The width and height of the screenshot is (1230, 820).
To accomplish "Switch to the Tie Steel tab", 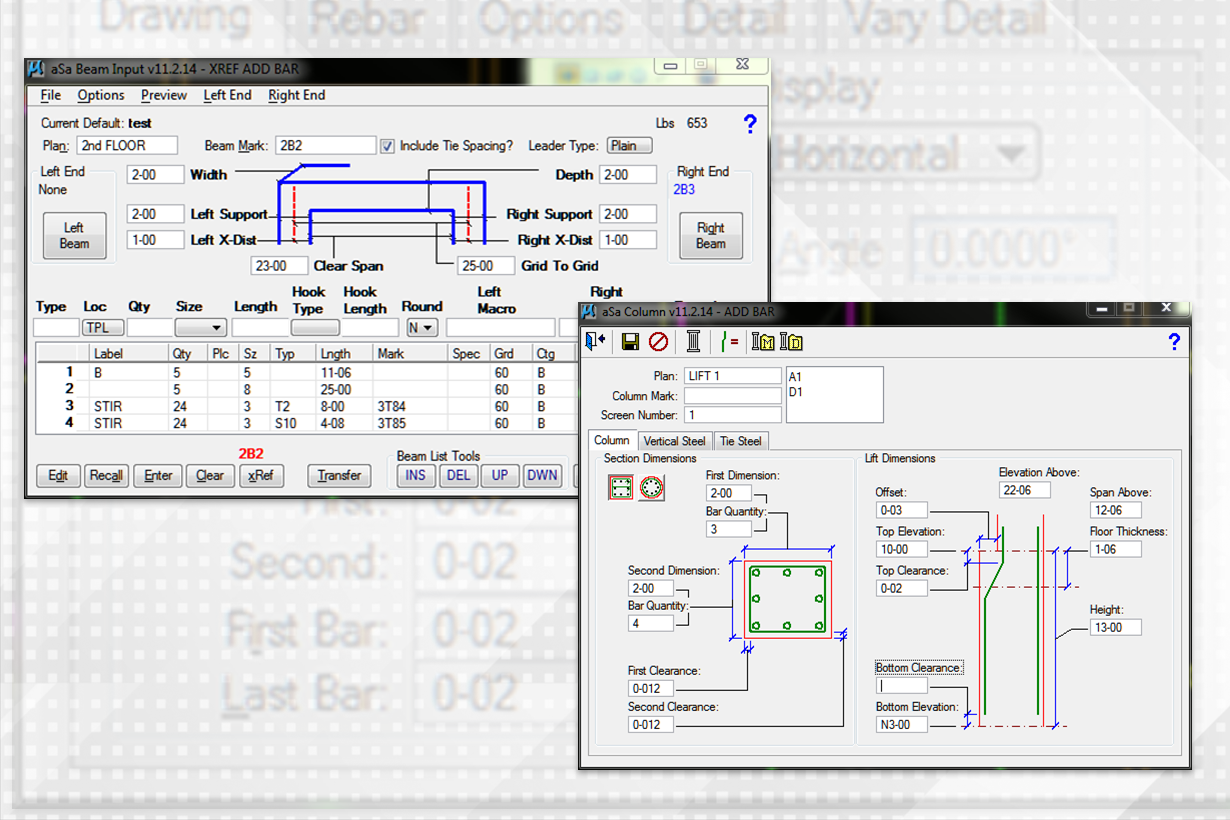I will pos(741,441).
